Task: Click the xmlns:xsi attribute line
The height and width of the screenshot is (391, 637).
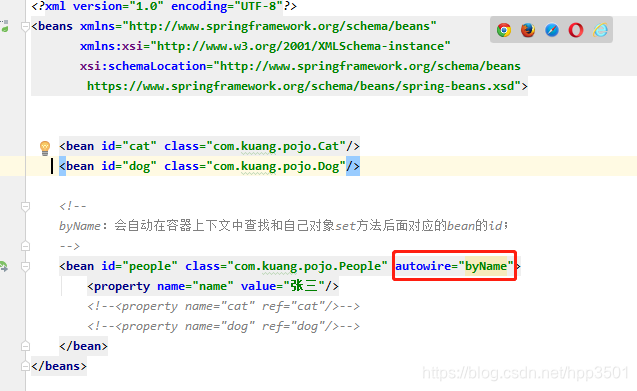Action: pos(265,46)
